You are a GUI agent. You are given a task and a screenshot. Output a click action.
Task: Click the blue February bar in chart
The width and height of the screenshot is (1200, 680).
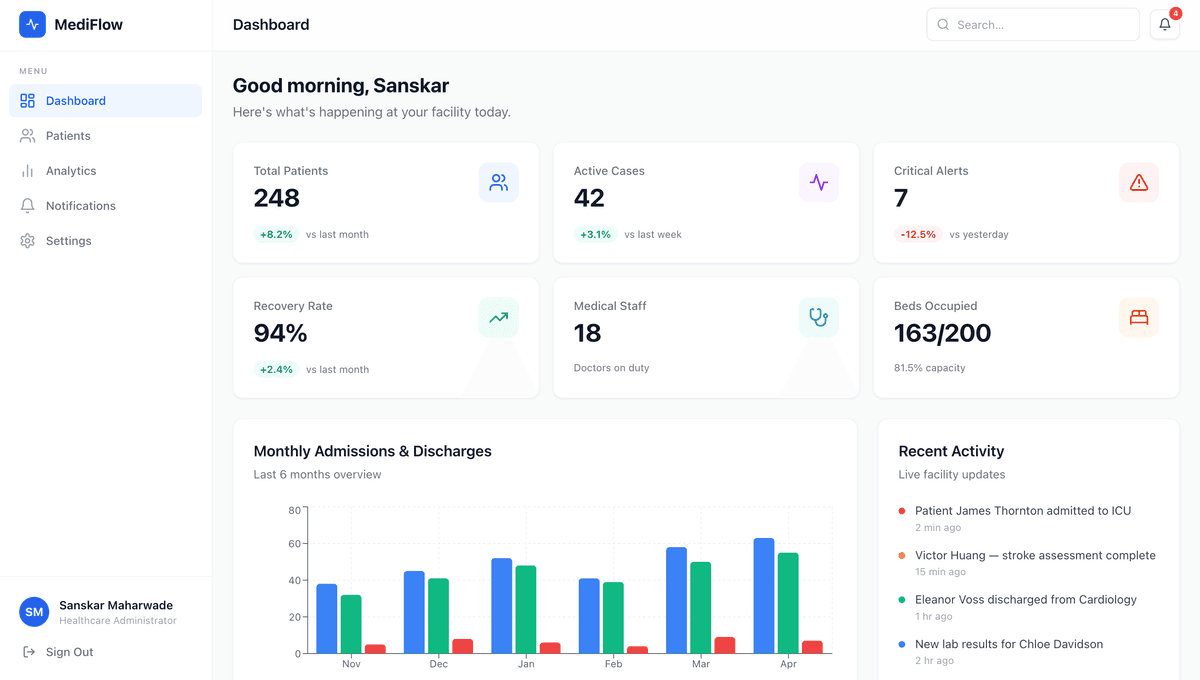click(589, 616)
